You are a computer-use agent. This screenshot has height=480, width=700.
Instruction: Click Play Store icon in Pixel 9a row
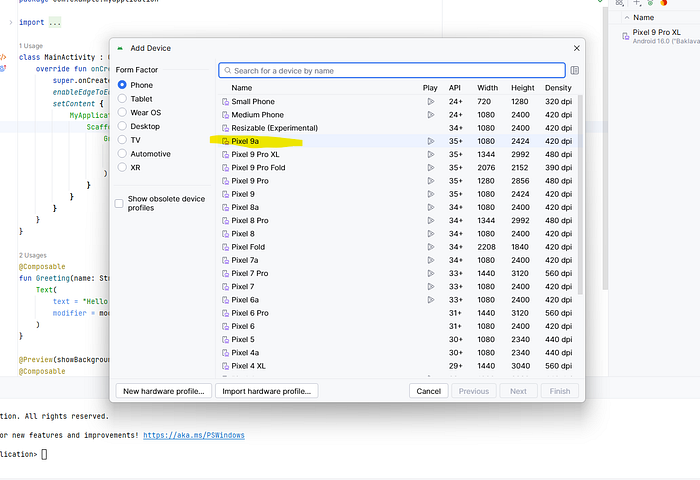[430, 141]
